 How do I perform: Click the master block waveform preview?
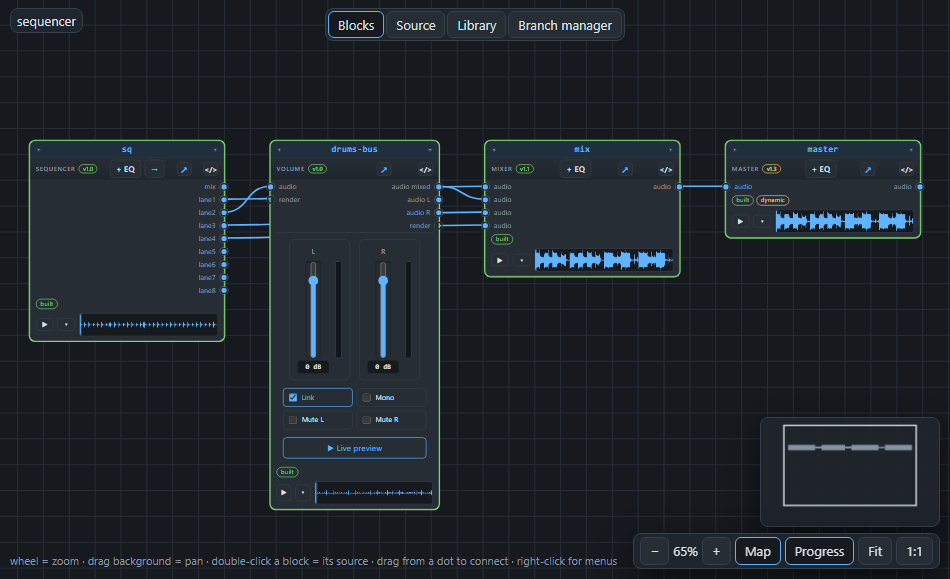pyautogui.click(x=845, y=222)
